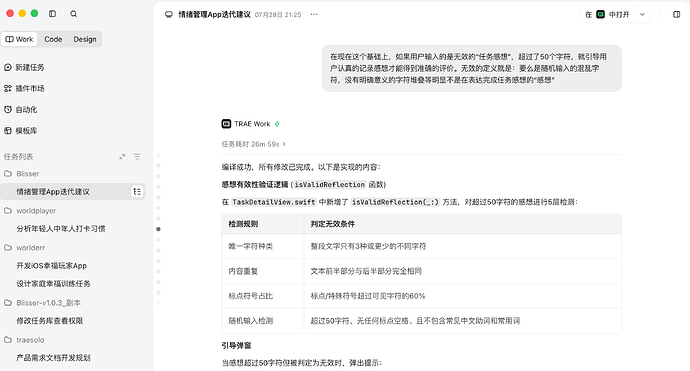Click the 07月28日 21:25 timestamp
690x371 pixels.
pos(278,15)
